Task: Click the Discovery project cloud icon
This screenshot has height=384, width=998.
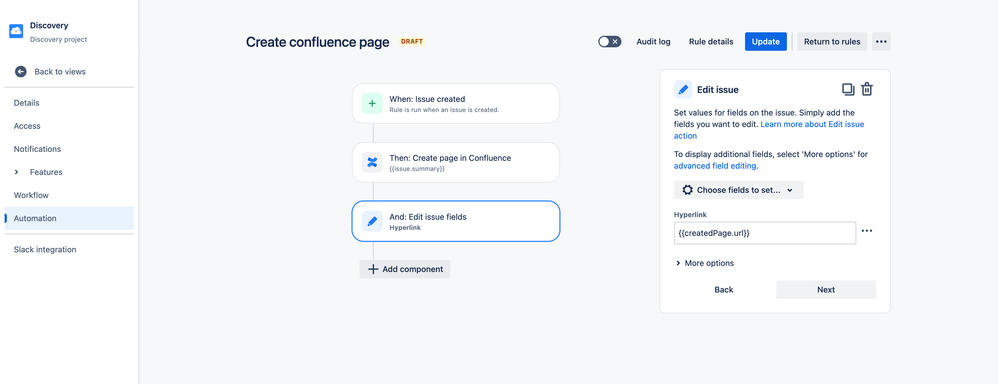Action: tap(16, 31)
